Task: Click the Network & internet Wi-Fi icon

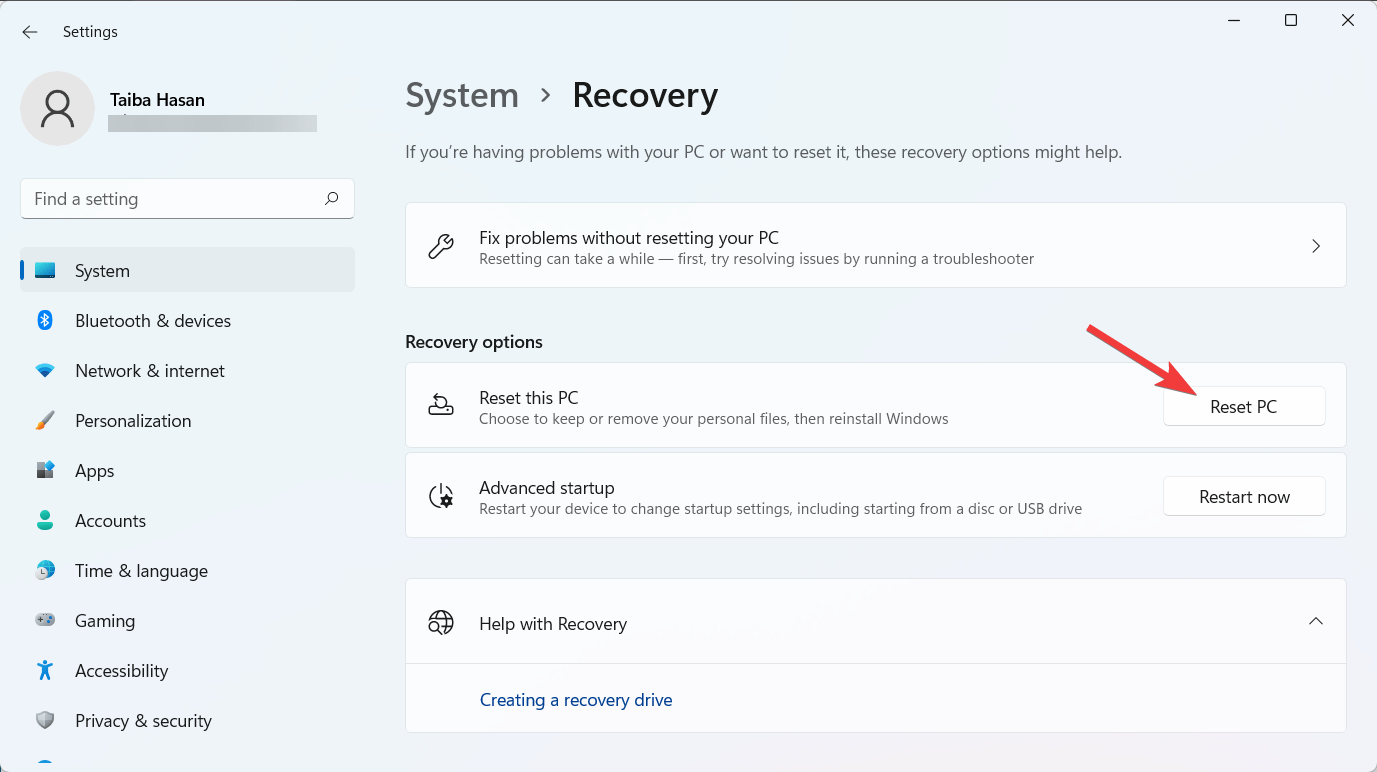Action: pyautogui.click(x=45, y=371)
